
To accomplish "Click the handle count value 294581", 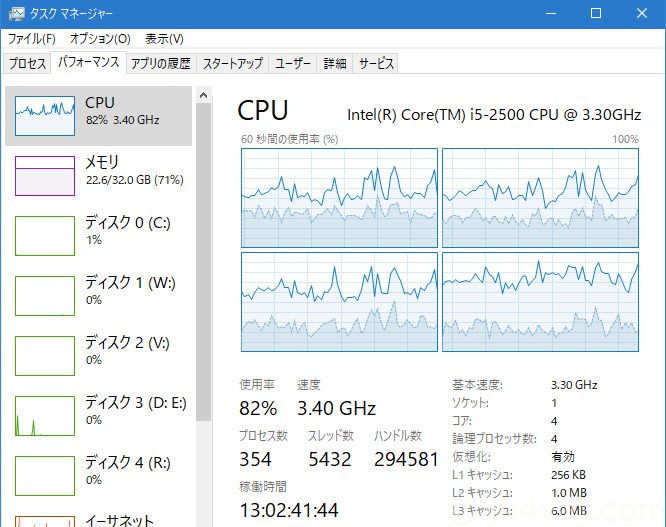I will 406,459.
